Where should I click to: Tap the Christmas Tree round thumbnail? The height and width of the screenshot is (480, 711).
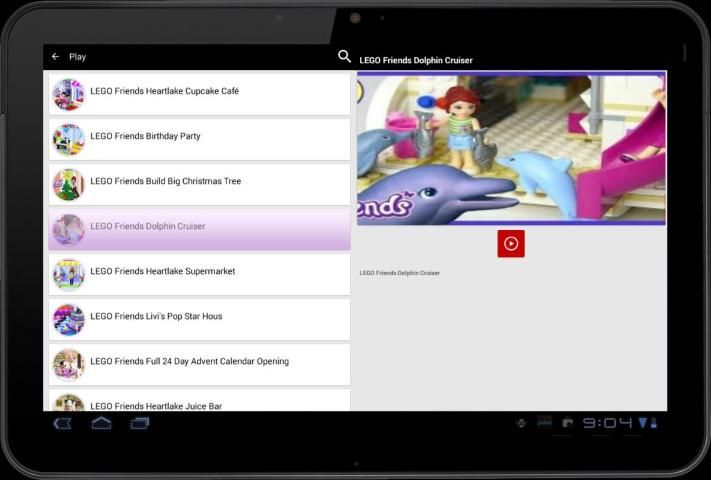pos(69,183)
